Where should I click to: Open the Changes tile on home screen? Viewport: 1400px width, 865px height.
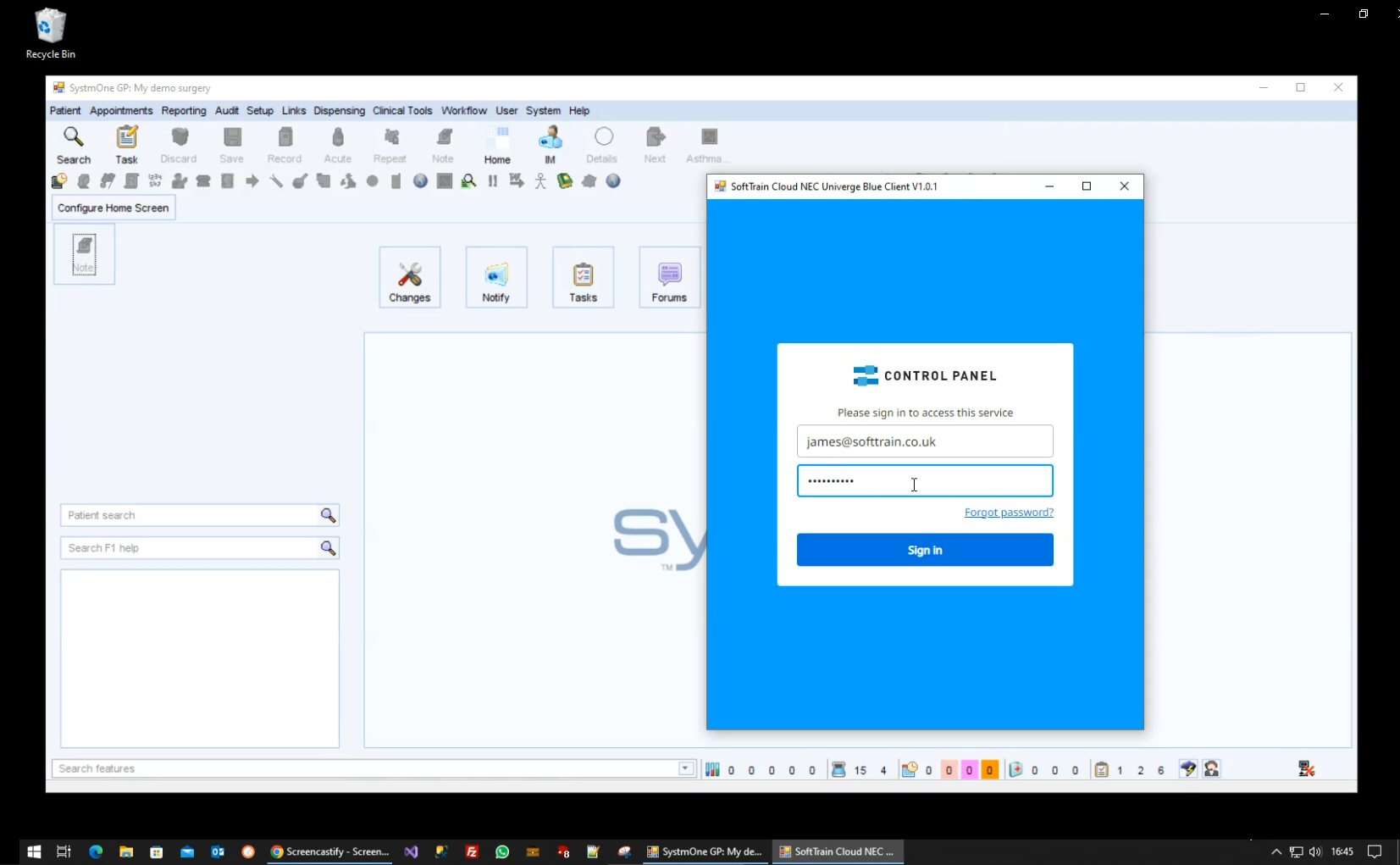[410, 277]
